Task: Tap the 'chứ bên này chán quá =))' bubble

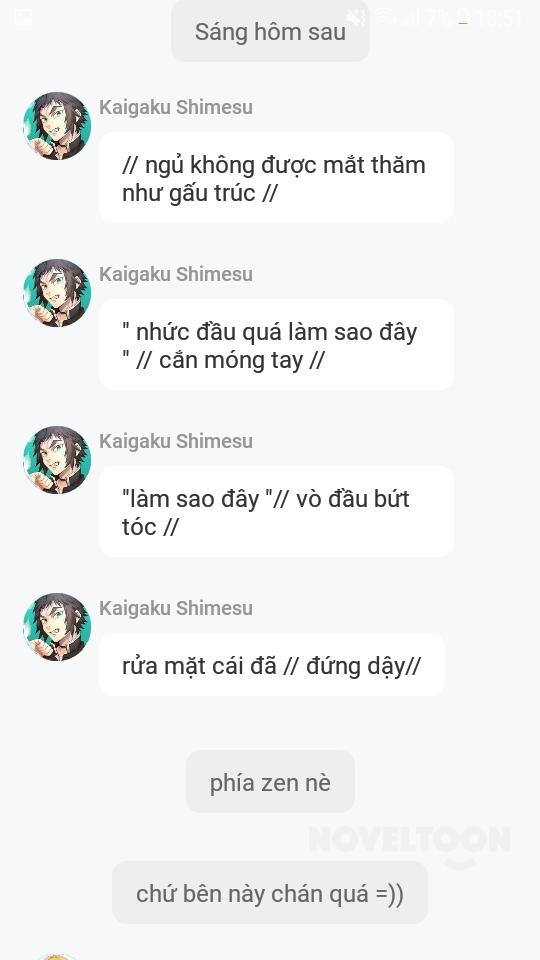Action: (270, 893)
